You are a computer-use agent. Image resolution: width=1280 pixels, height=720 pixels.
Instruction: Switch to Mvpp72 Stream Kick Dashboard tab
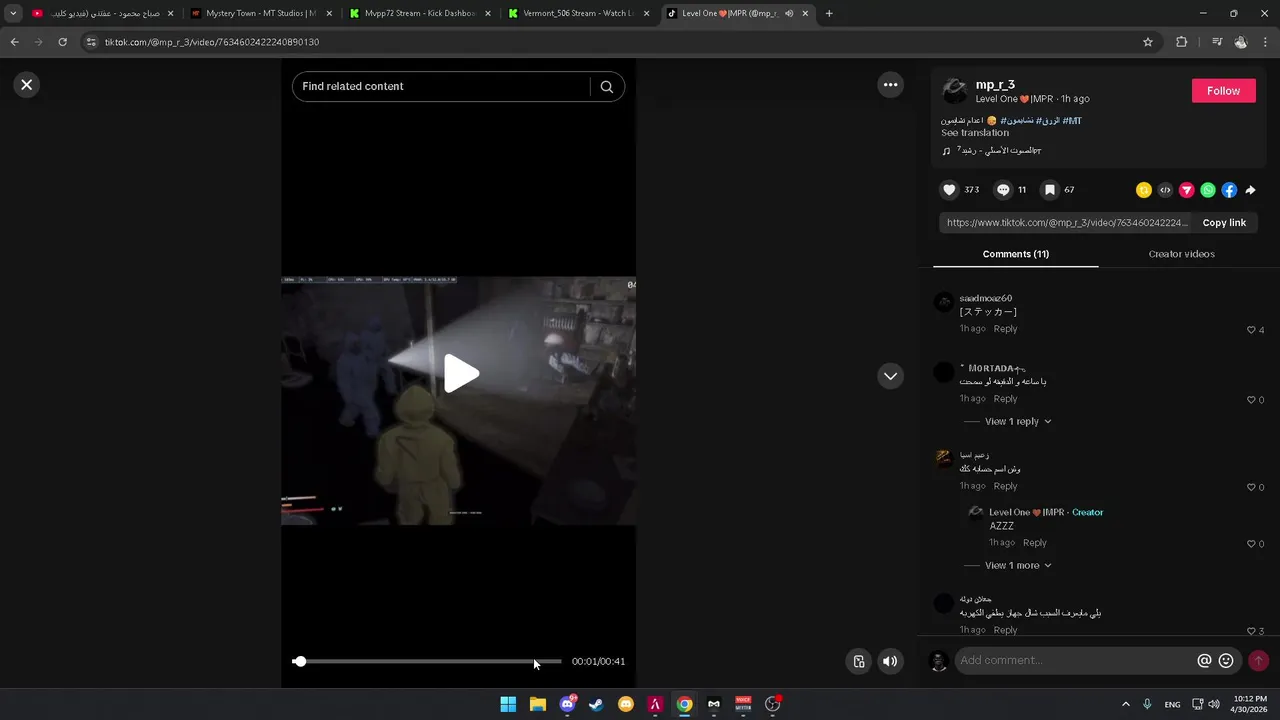point(420,14)
